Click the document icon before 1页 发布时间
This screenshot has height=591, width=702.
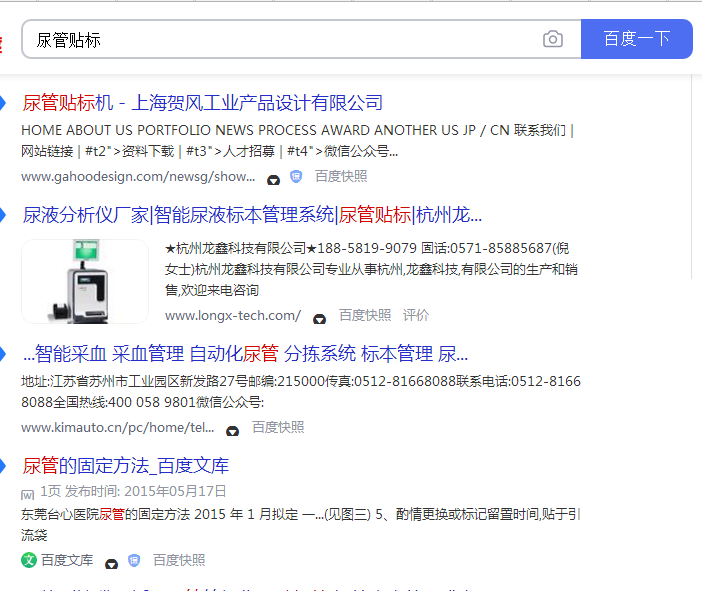click(x=27, y=495)
